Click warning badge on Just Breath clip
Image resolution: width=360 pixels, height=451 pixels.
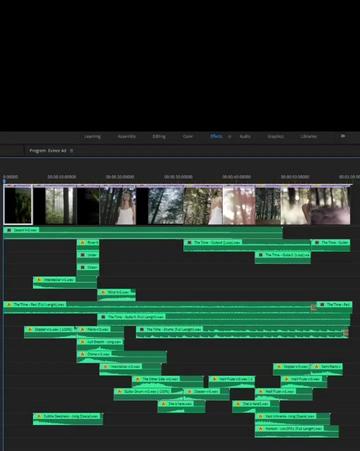pos(82,342)
